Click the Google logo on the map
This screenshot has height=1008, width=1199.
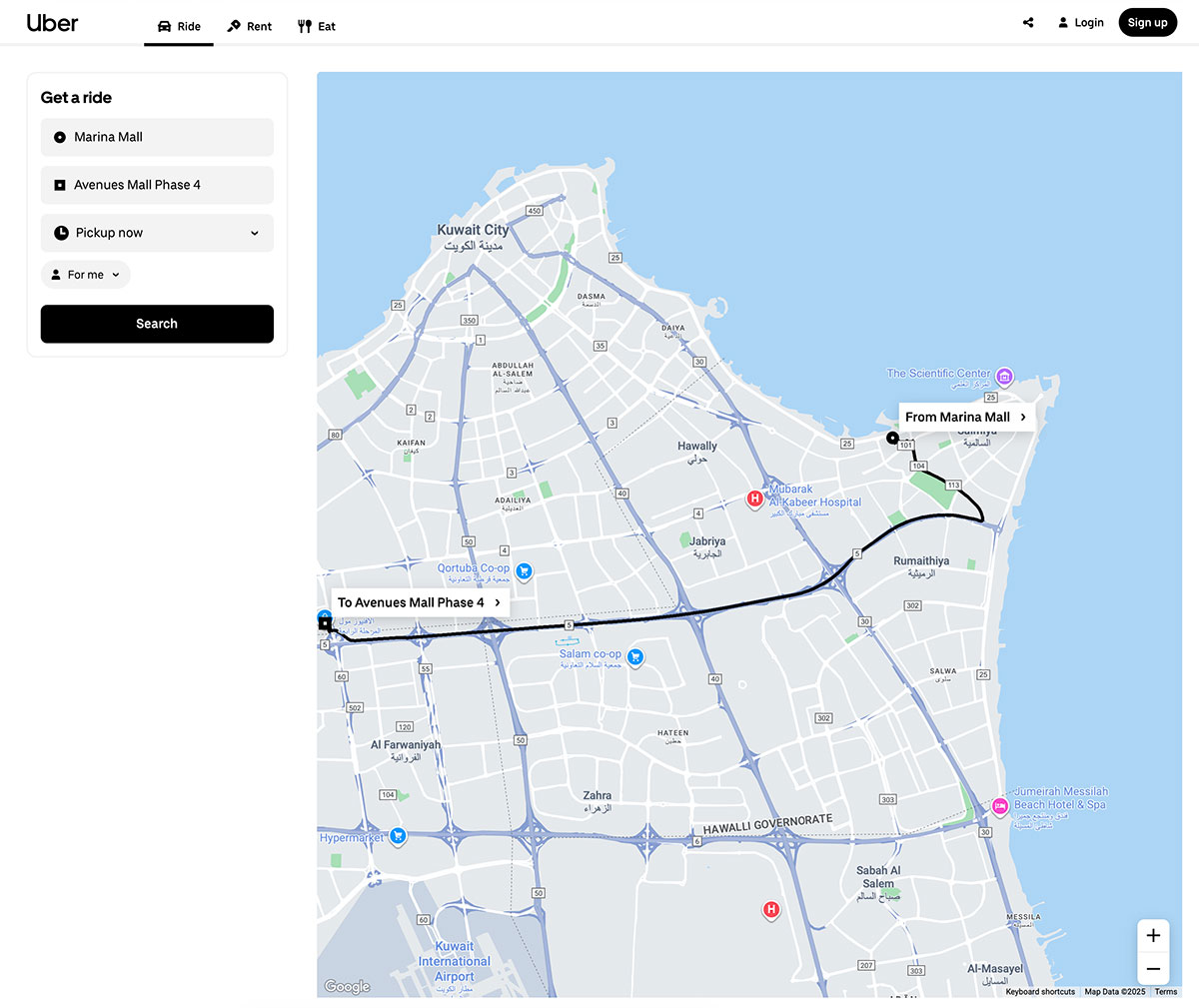click(x=347, y=987)
